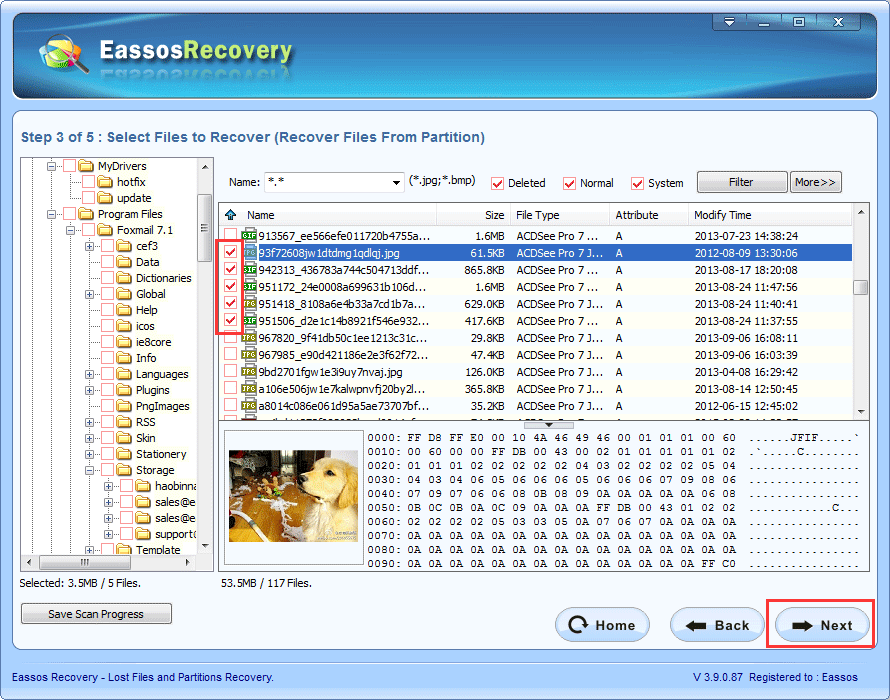
Task: Click the Skin folder icon
Action: [x=124, y=438]
